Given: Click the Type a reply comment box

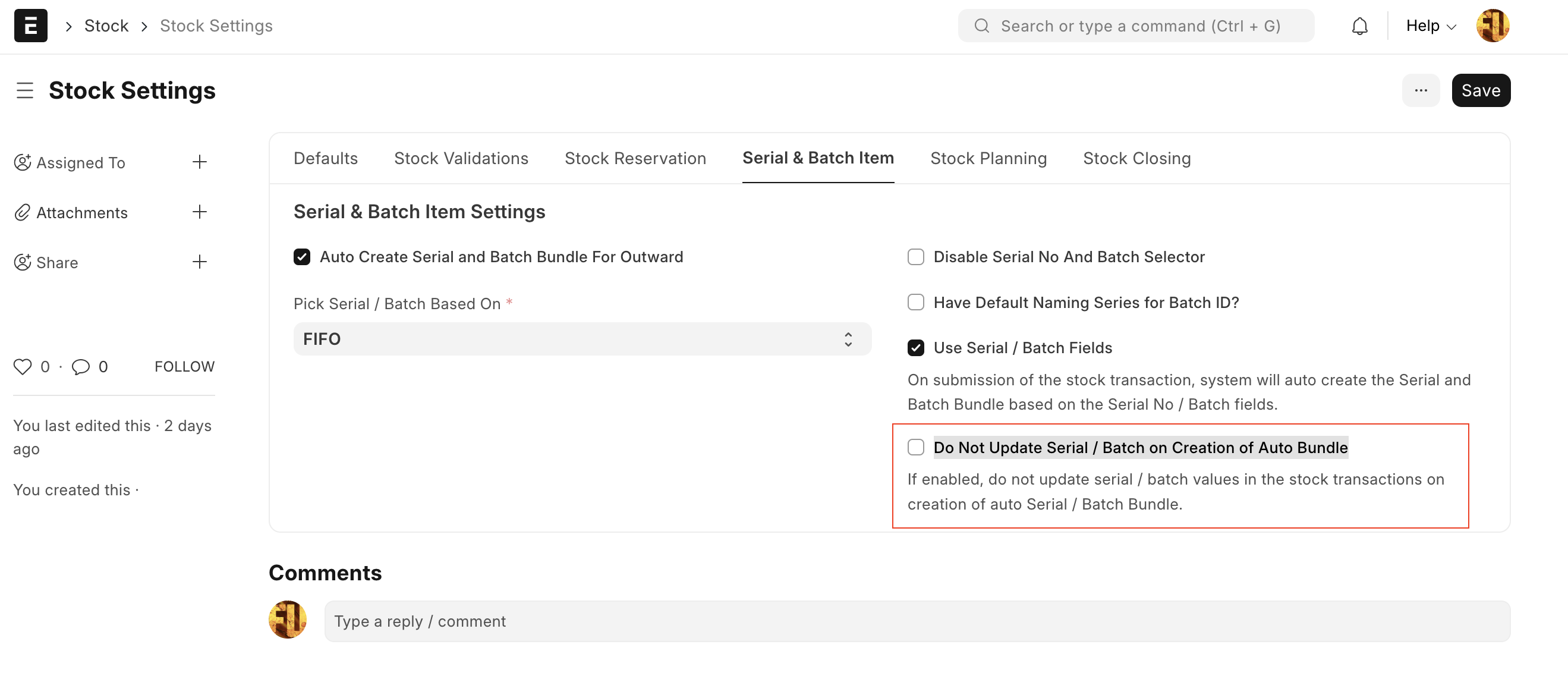Looking at the screenshot, I should (x=917, y=621).
